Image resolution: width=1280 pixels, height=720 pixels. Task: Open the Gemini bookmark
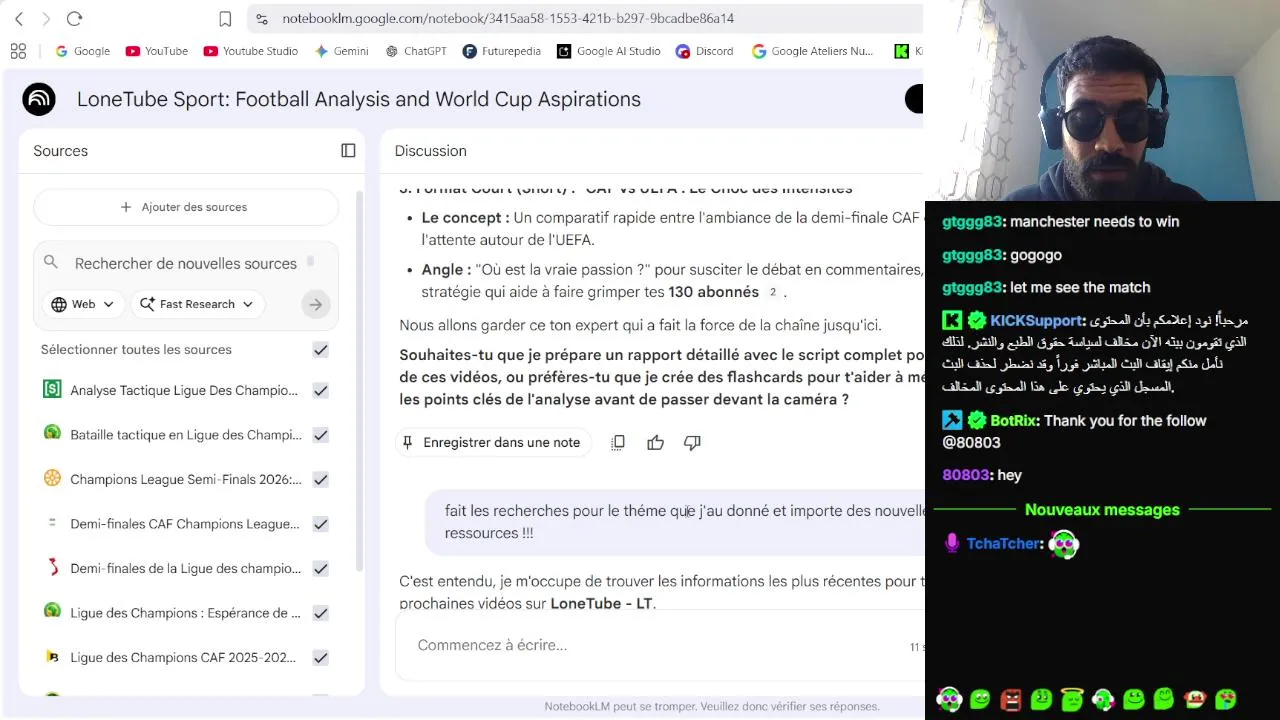[x=341, y=51]
